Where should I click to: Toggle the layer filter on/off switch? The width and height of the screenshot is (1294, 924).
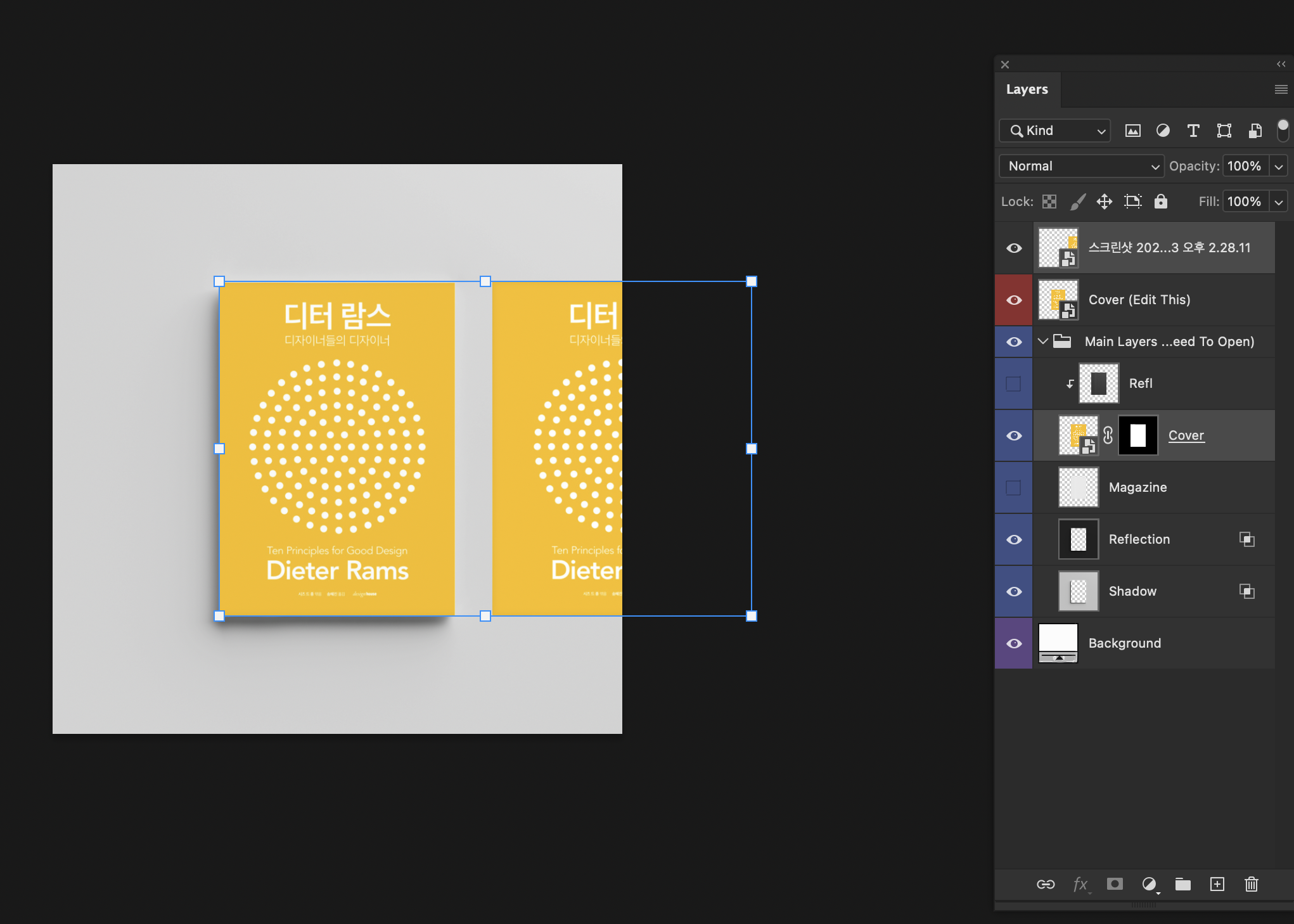pyautogui.click(x=1283, y=130)
